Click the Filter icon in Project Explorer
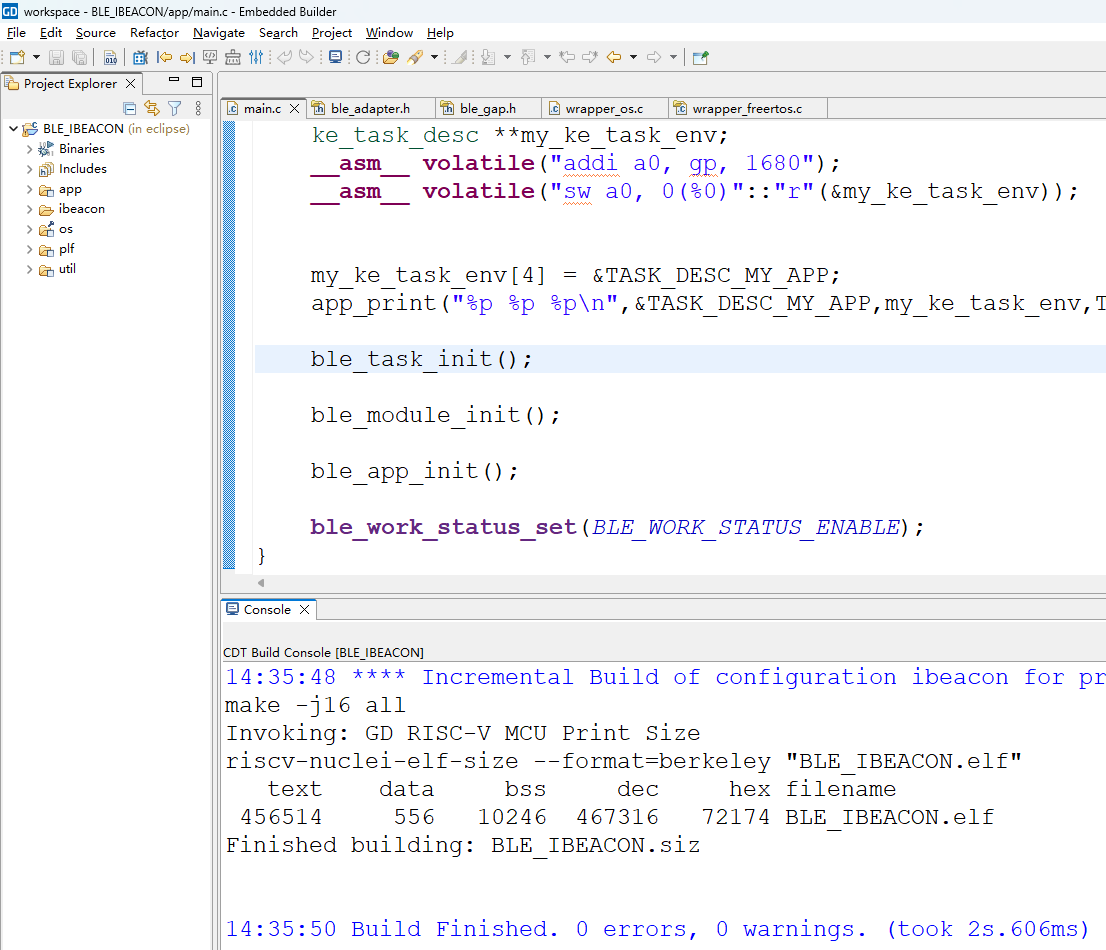1106x950 pixels. coord(174,108)
